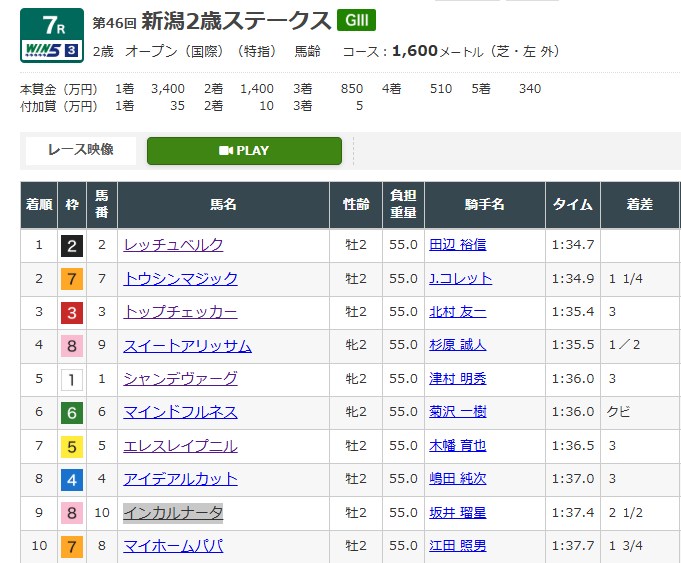Open horse トウシンマジック link

tap(180, 278)
